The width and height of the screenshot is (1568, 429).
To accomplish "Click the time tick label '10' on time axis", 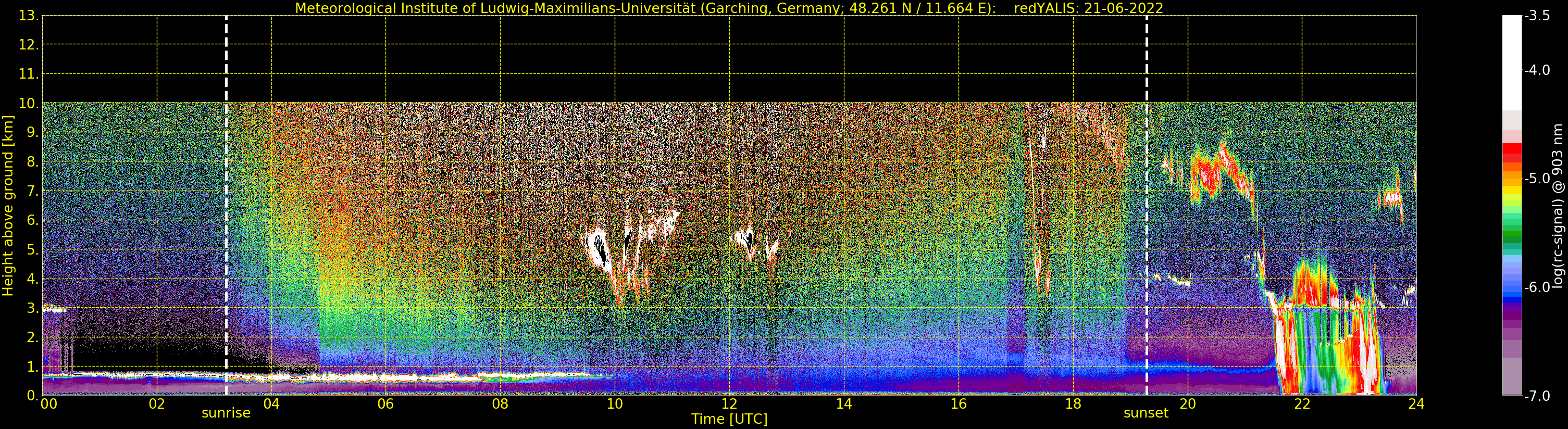I will (x=615, y=404).
